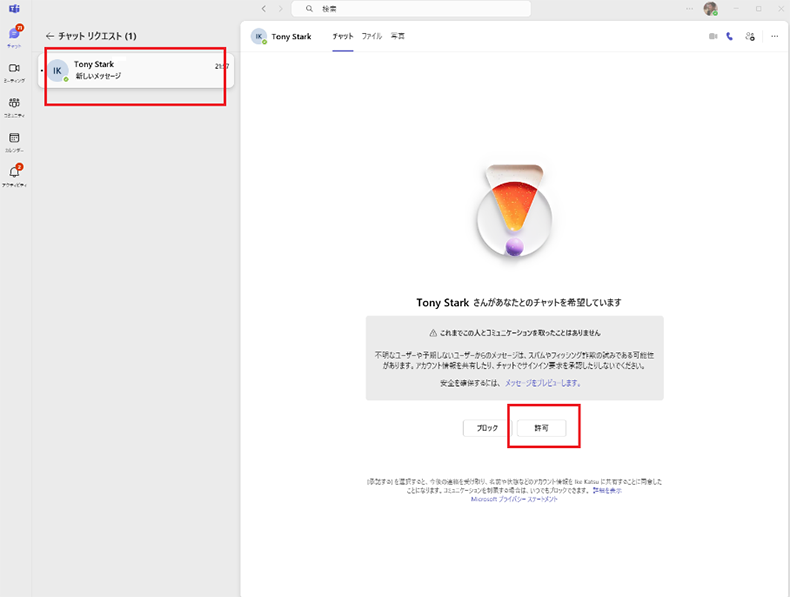Open the Chat section in the sidebar
The height and width of the screenshot is (597, 790).
tap(14, 36)
